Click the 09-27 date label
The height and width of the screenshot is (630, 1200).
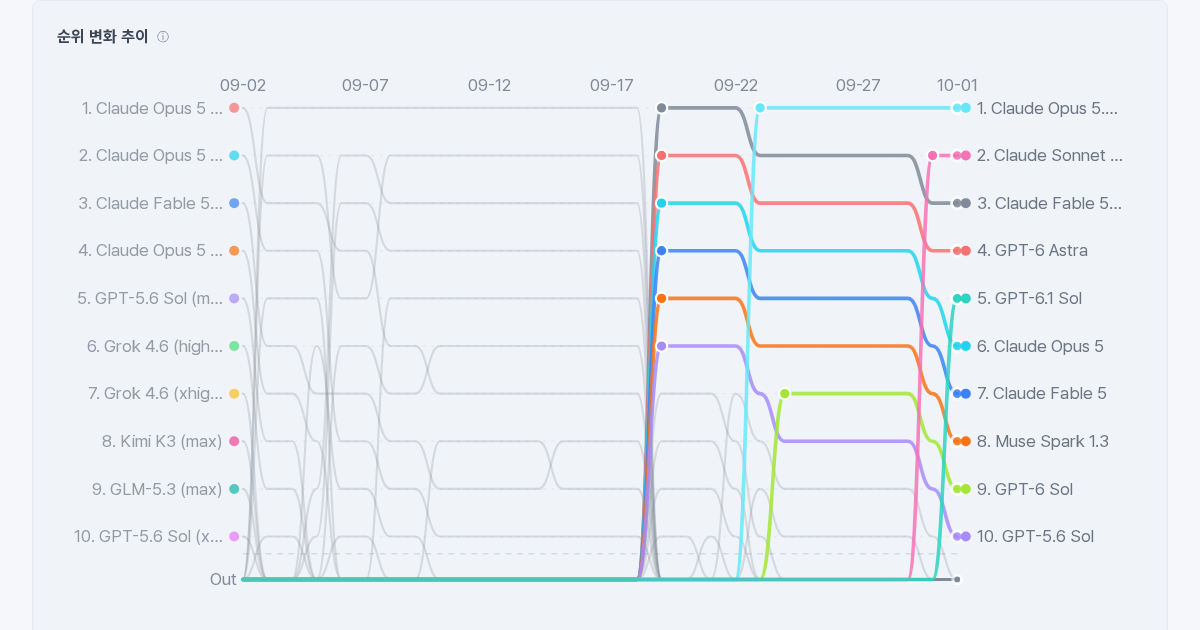(x=858, y=85)
